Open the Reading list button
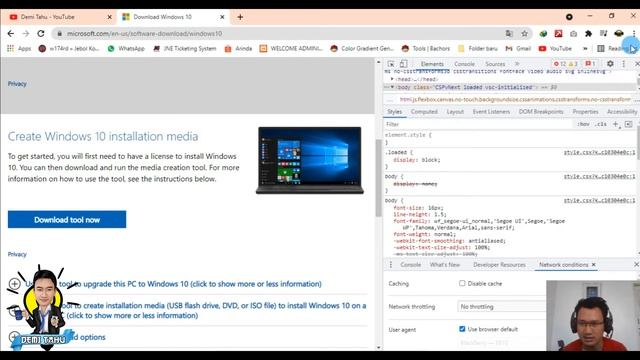Viewport: 640px width, 360px height. click(616, 48)
